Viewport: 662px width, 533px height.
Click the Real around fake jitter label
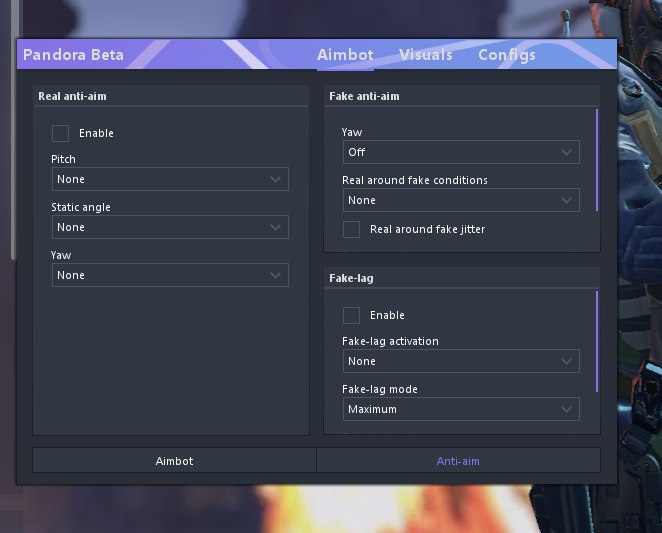point(427,229)
